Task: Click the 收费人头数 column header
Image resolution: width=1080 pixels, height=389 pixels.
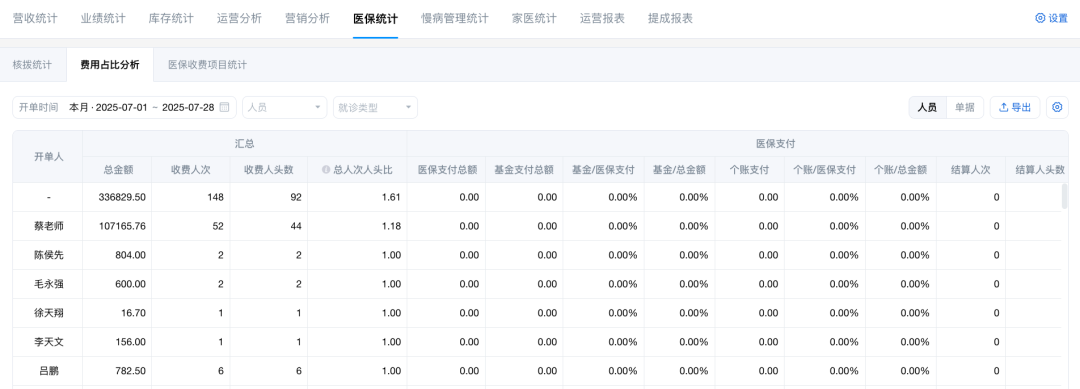Action: tap(269, 169)
